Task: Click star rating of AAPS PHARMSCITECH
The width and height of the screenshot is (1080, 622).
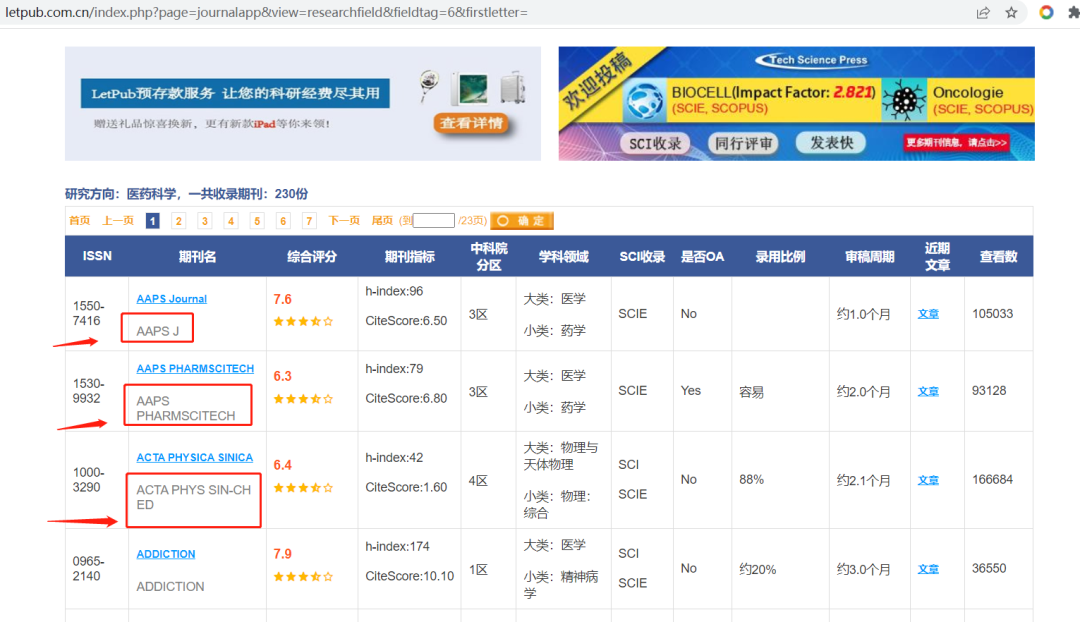Action: 303,399
